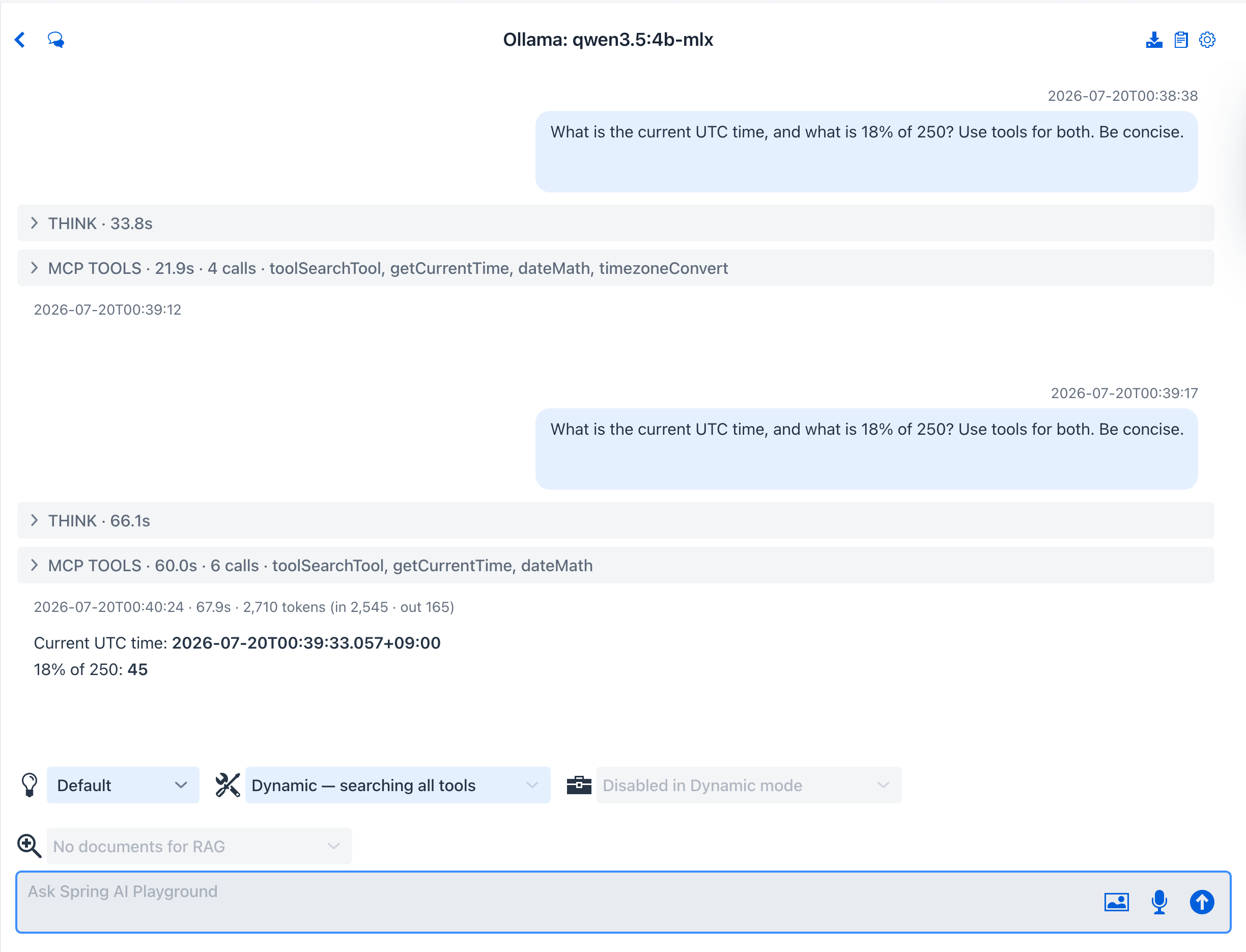This screenshot has width=1246, height=952.
Task: Go back using the left chevron icon
Action: (20, 40)
